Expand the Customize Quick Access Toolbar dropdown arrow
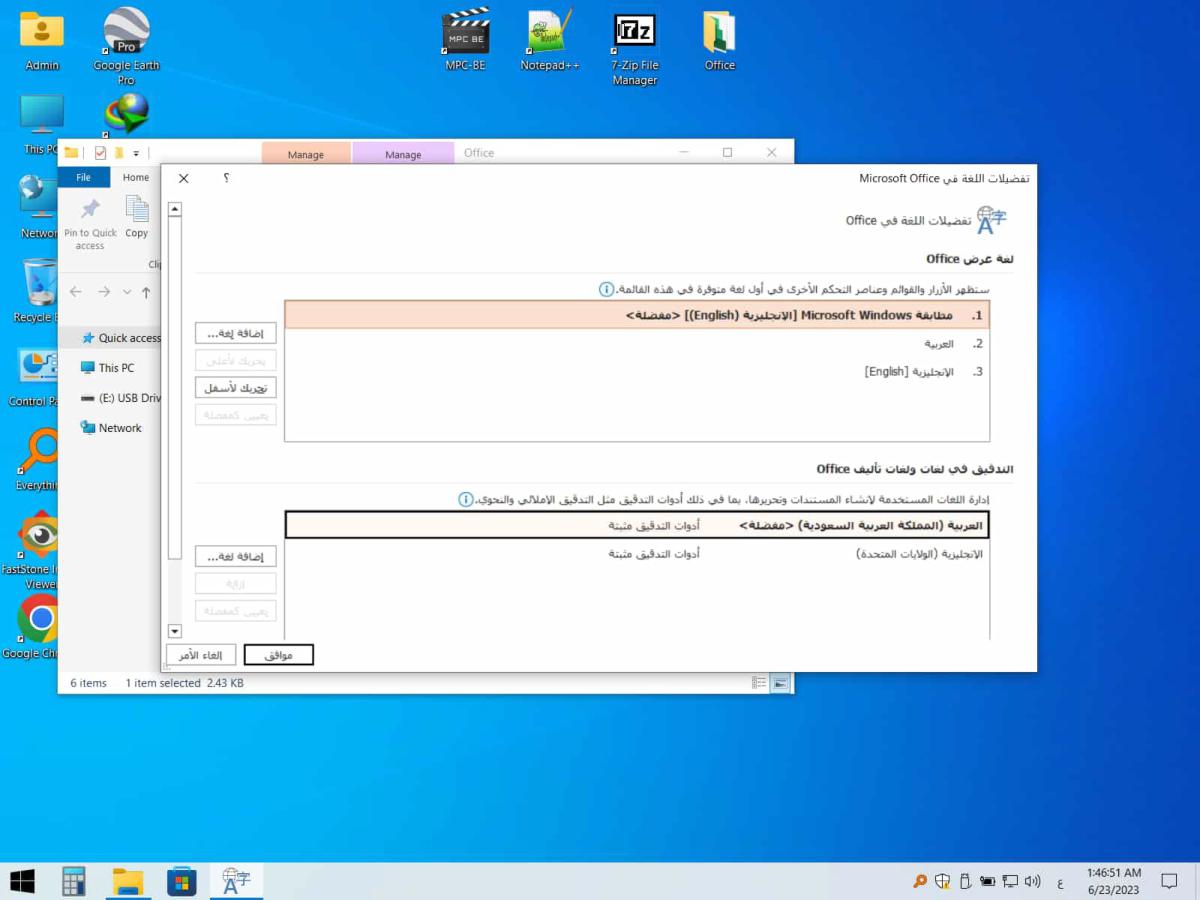Screen dimensions: 1200x900 tap(136, 154)
